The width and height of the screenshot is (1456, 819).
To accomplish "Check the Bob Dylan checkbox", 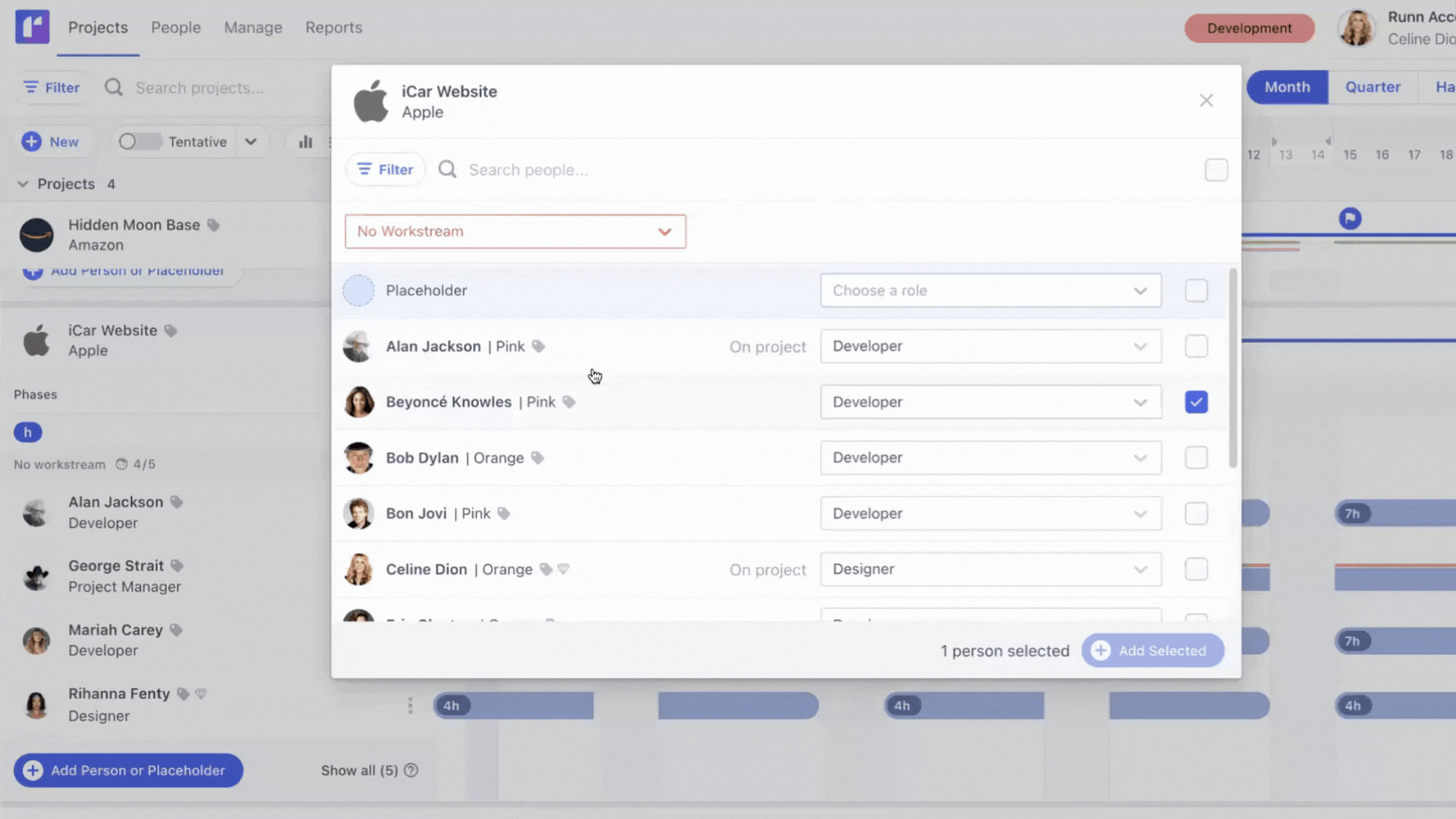I will point(1196,458).
